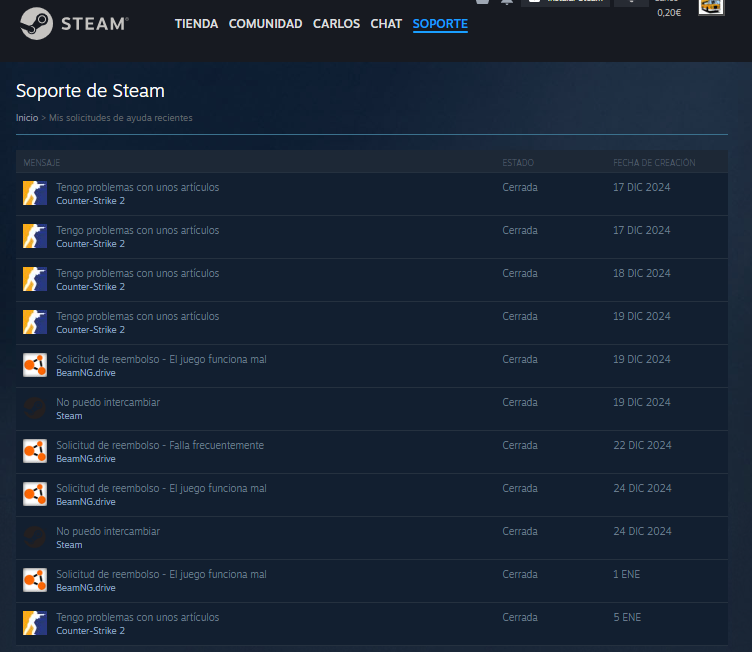This screenshot has width=752, height=652.
Task: Go to Inicio in the breadcrumb
Action: pos(27,118)
